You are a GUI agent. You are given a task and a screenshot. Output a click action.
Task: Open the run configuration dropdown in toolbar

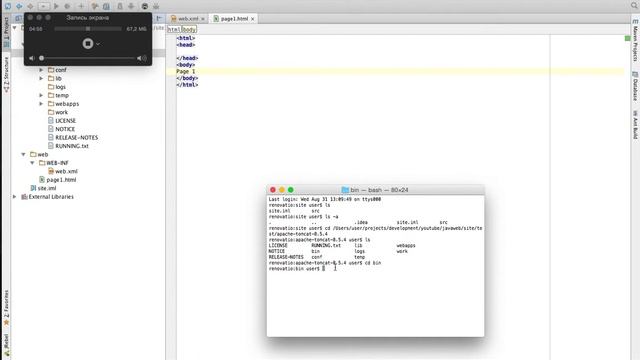click(44, 6)
